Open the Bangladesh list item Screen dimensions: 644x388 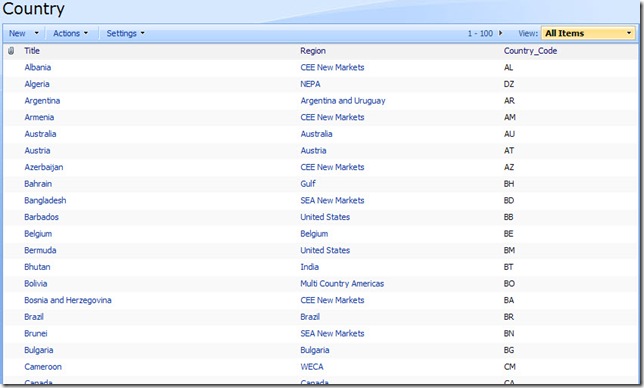tap(45, 200)
